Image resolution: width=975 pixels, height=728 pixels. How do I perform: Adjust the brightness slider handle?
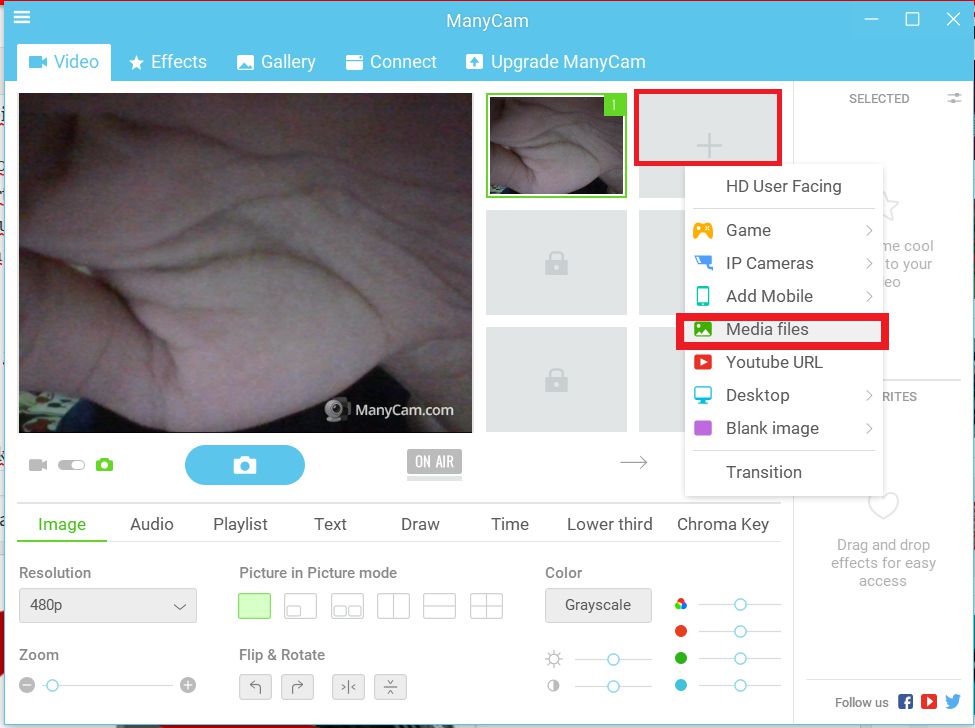click(613, 659)
